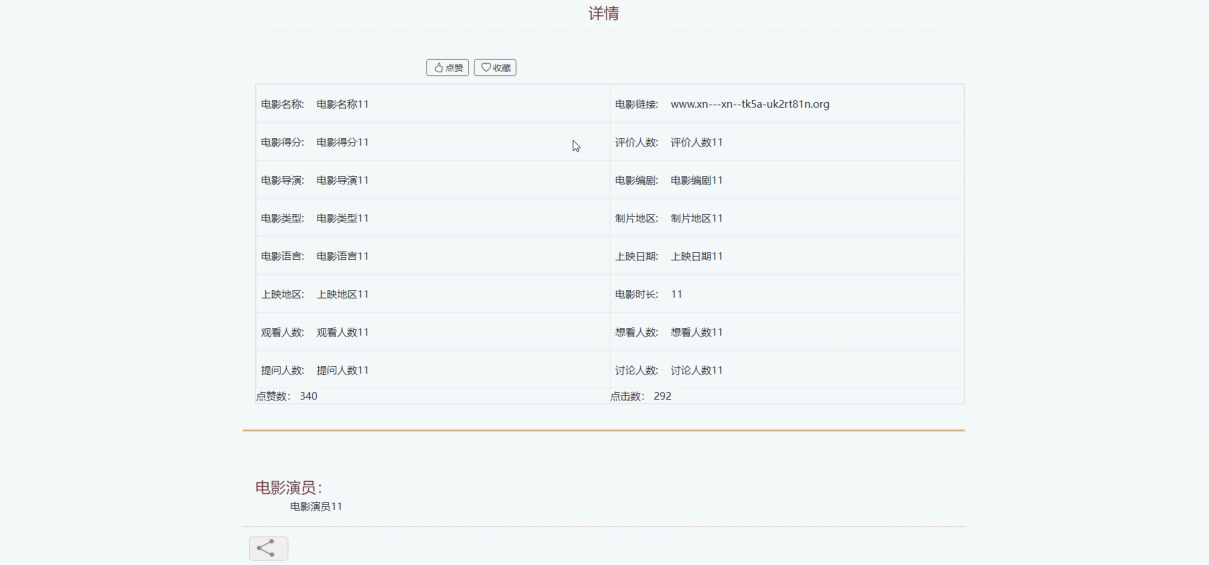Select the 电影演员: section heading
This screenshot has height=565, width=1209.
point(289,488)
